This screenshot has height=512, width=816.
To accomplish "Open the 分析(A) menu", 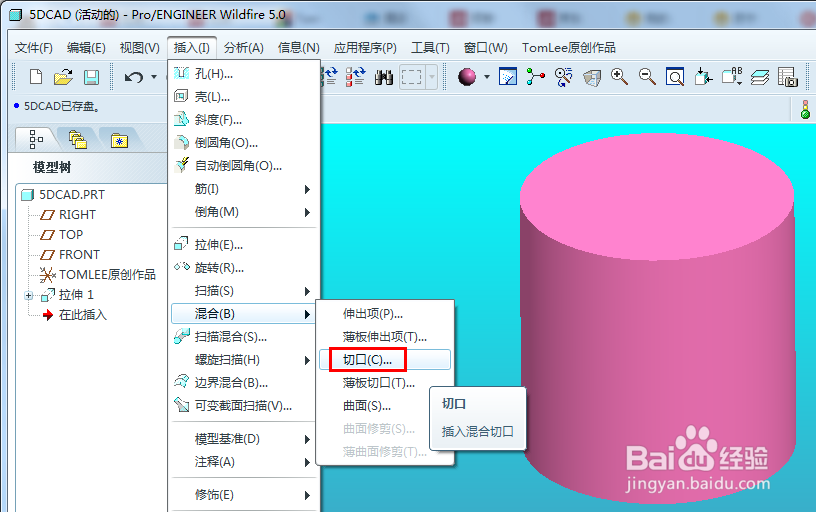I will [x=244, y=48].
